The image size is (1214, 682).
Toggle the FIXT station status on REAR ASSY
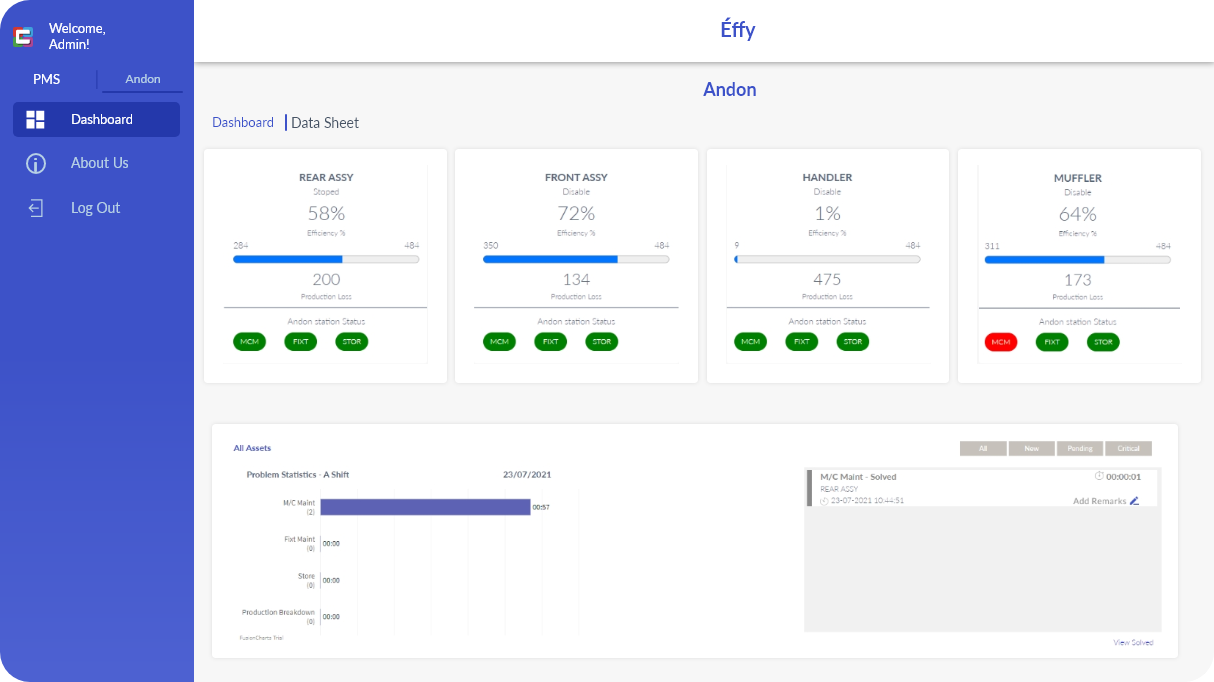click(x=300, y=341)
